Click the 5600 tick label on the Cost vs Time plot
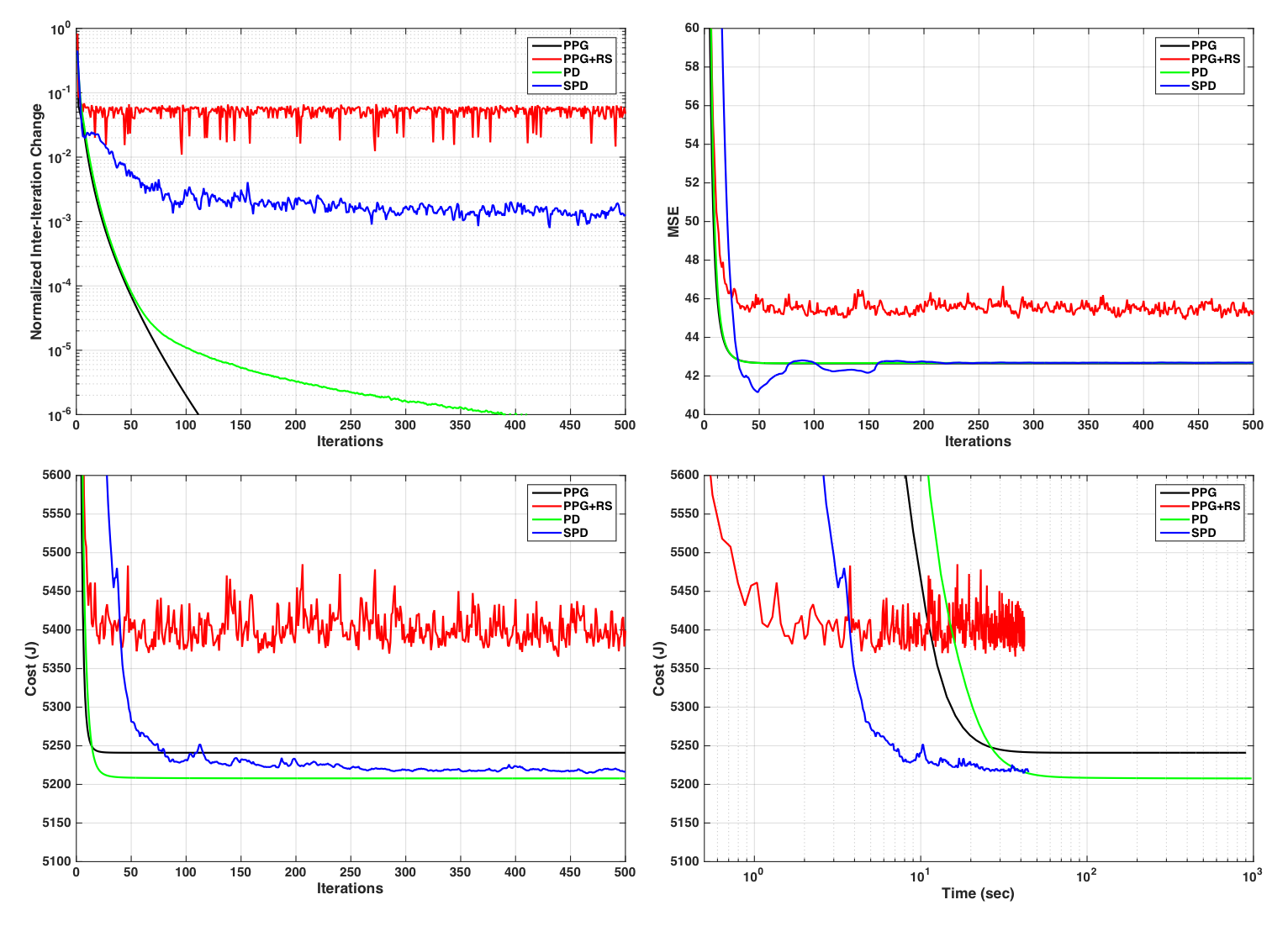Screen dimensions: 1288x926 (684, 475)
